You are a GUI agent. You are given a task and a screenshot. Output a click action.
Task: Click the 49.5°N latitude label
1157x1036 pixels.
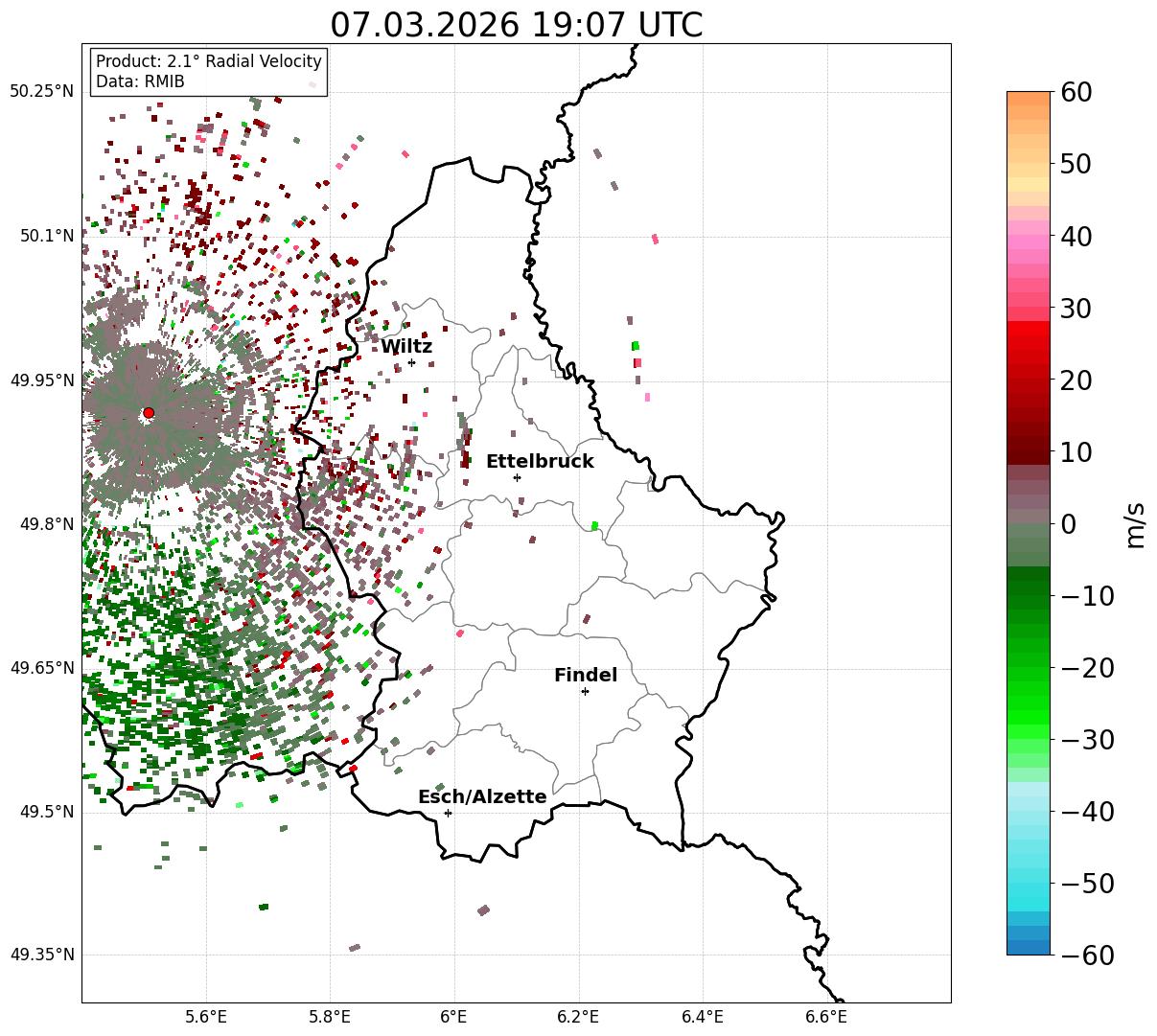coord(46,812)
